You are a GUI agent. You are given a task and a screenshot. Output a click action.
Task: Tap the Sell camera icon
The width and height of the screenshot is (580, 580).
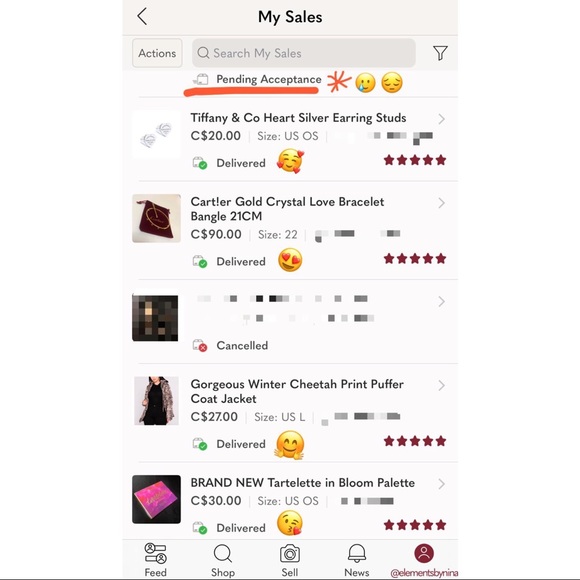[290, 553]
